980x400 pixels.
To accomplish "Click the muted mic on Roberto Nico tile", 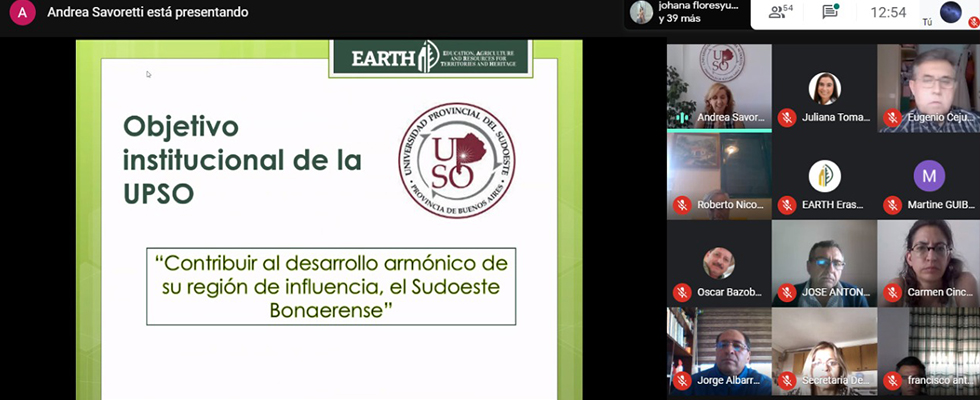I will (682, 204).
